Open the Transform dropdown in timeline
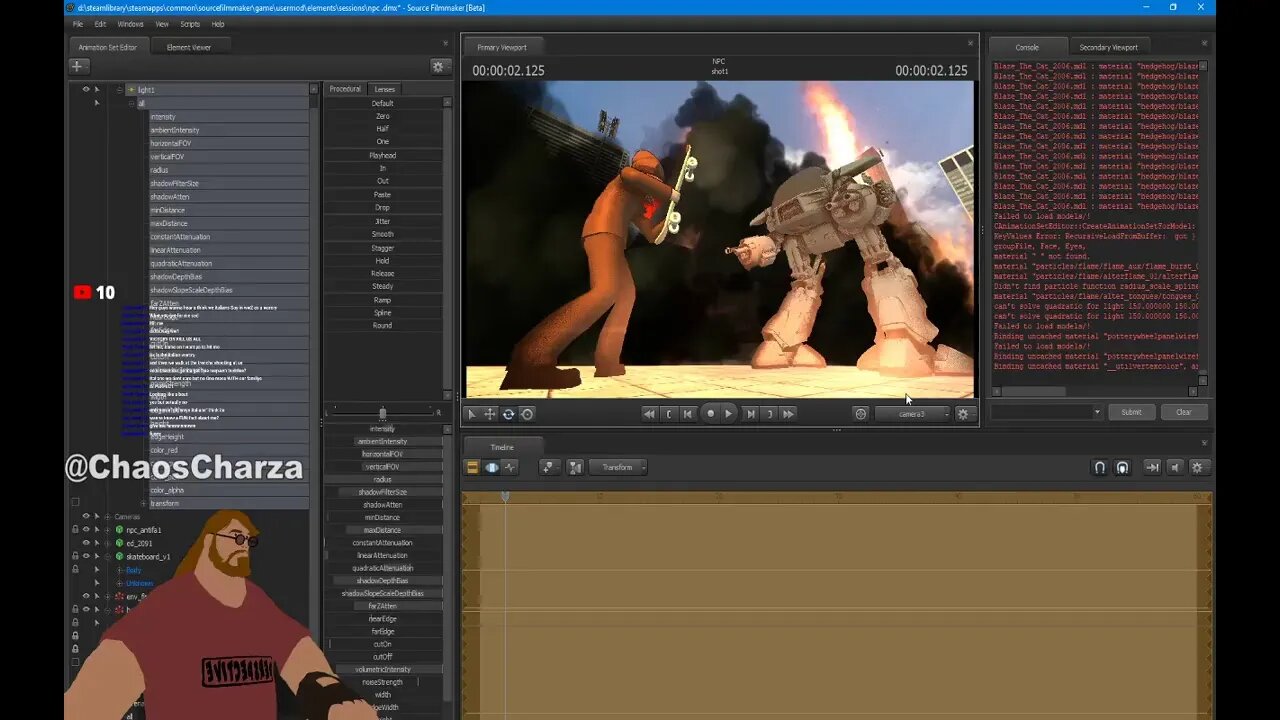Image resolution: width=1280 pixels, height=720 pixels. click(x=618, y=467)
